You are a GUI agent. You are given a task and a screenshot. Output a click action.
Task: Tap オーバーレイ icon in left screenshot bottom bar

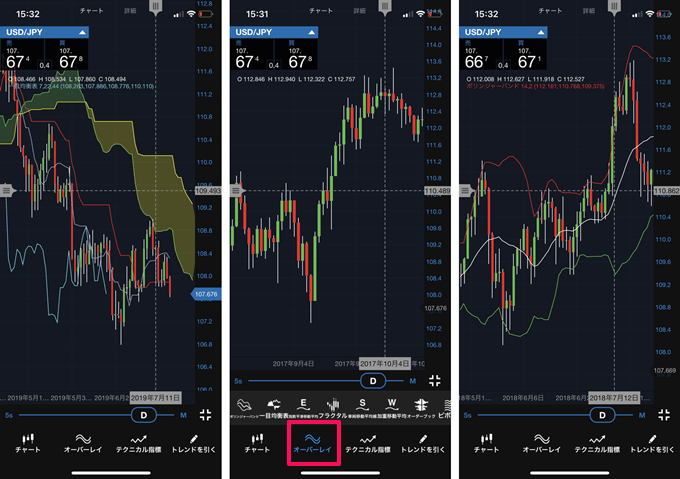coord(83,443)
